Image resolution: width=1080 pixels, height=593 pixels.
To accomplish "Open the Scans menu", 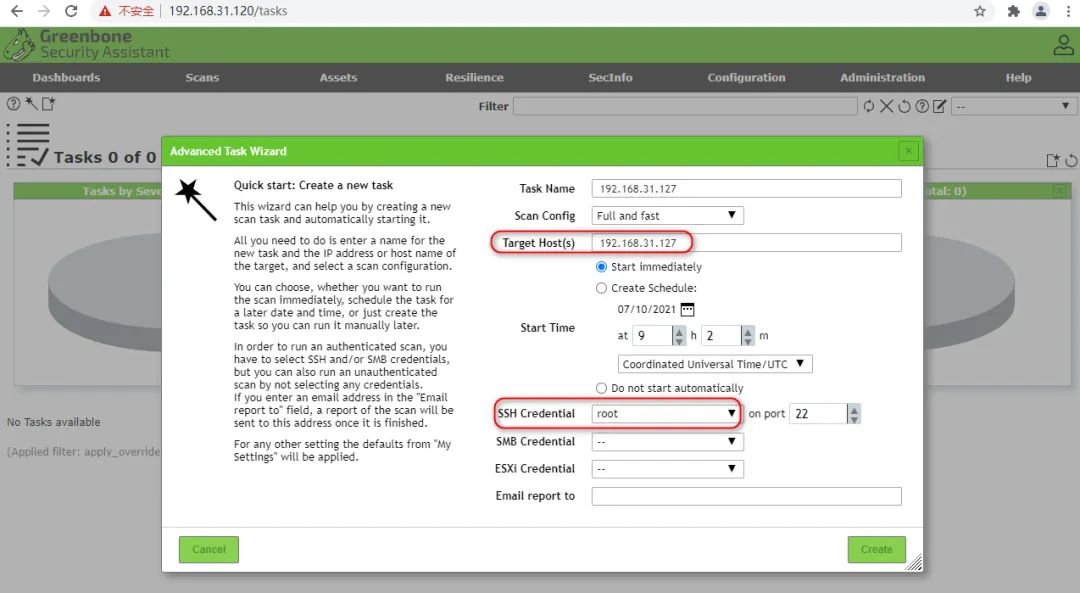I will click(202, 78).
